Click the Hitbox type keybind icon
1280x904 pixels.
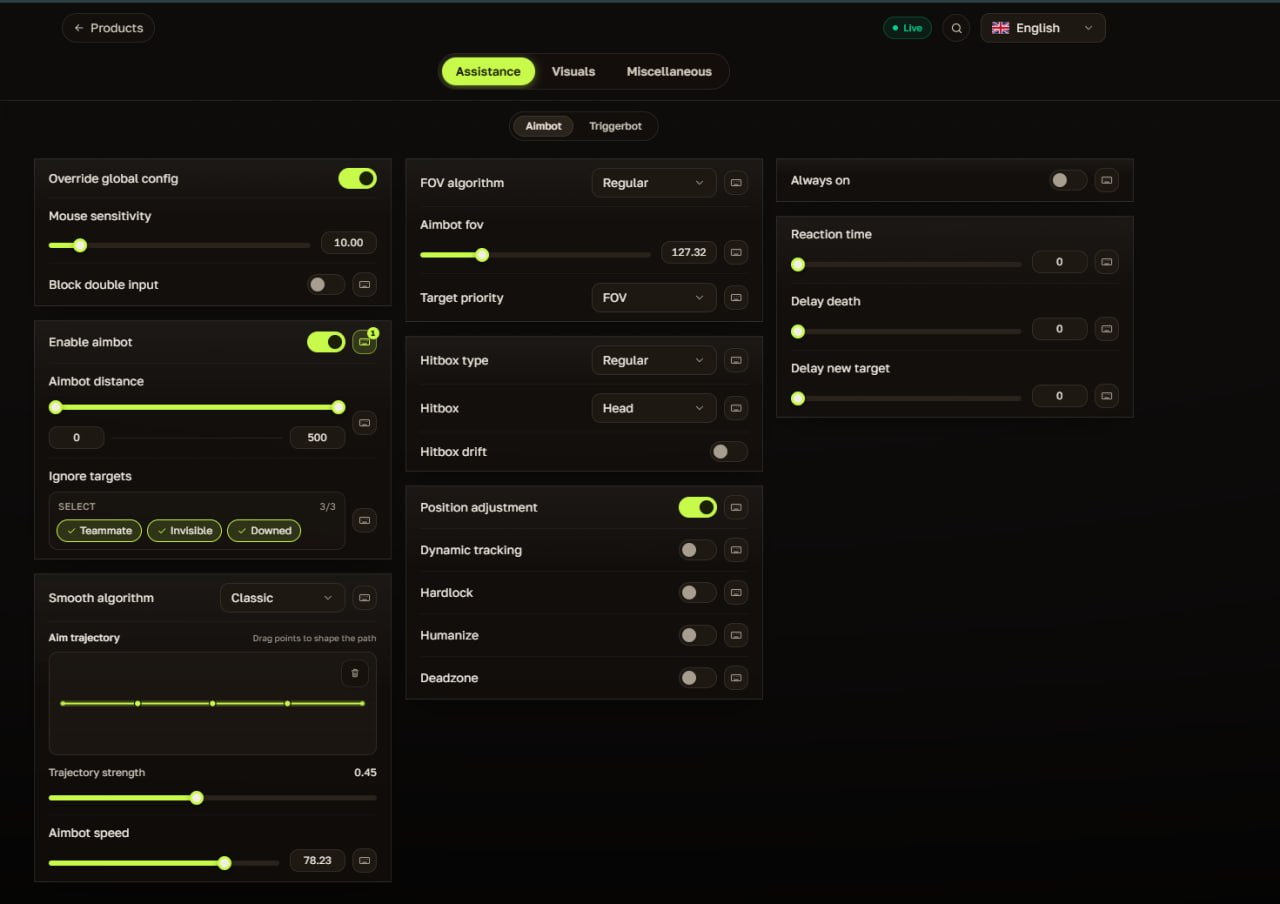[x=736, y=360]
